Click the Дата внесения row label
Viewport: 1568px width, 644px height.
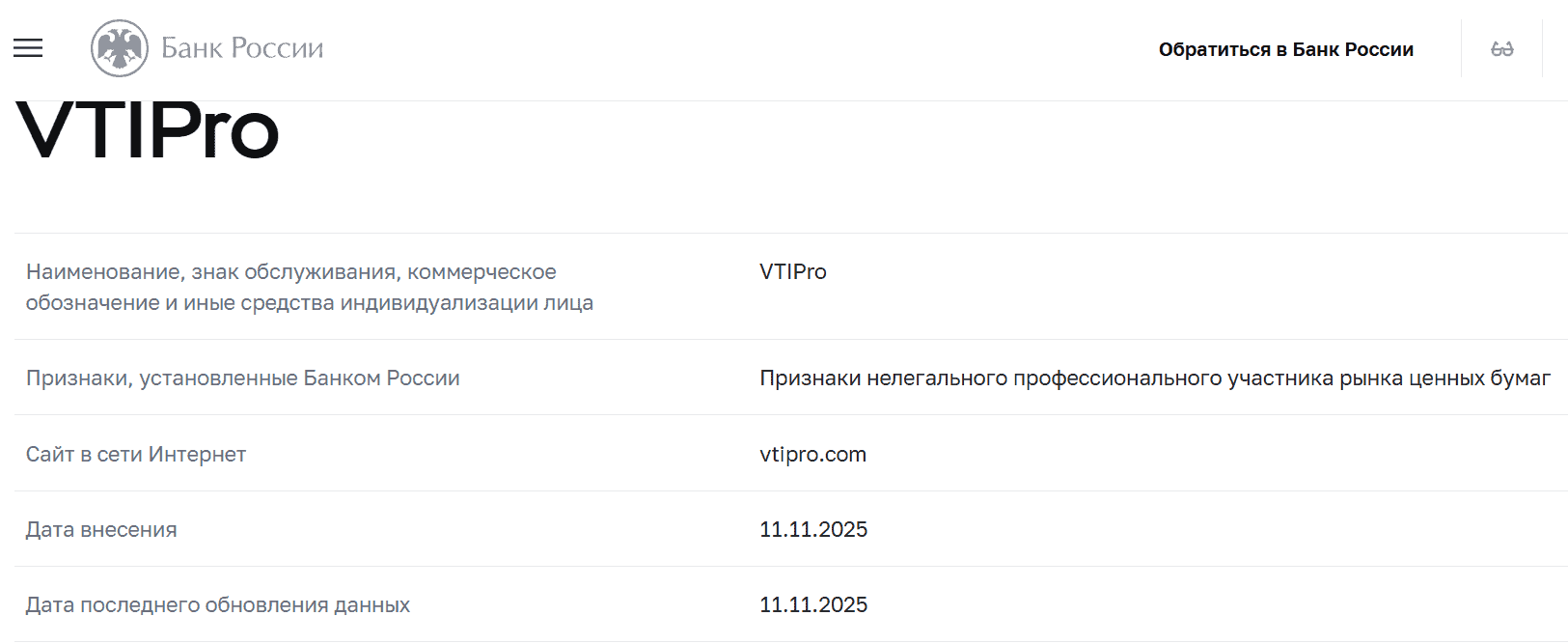[101, 529]
